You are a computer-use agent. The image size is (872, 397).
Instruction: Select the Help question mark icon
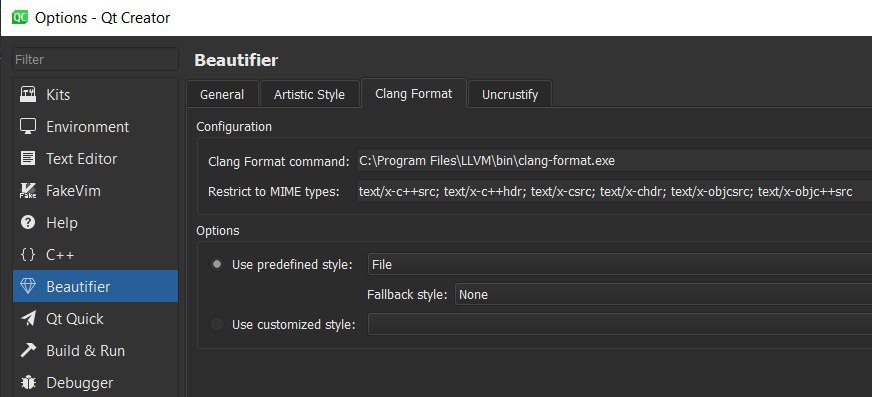(28, 222)
